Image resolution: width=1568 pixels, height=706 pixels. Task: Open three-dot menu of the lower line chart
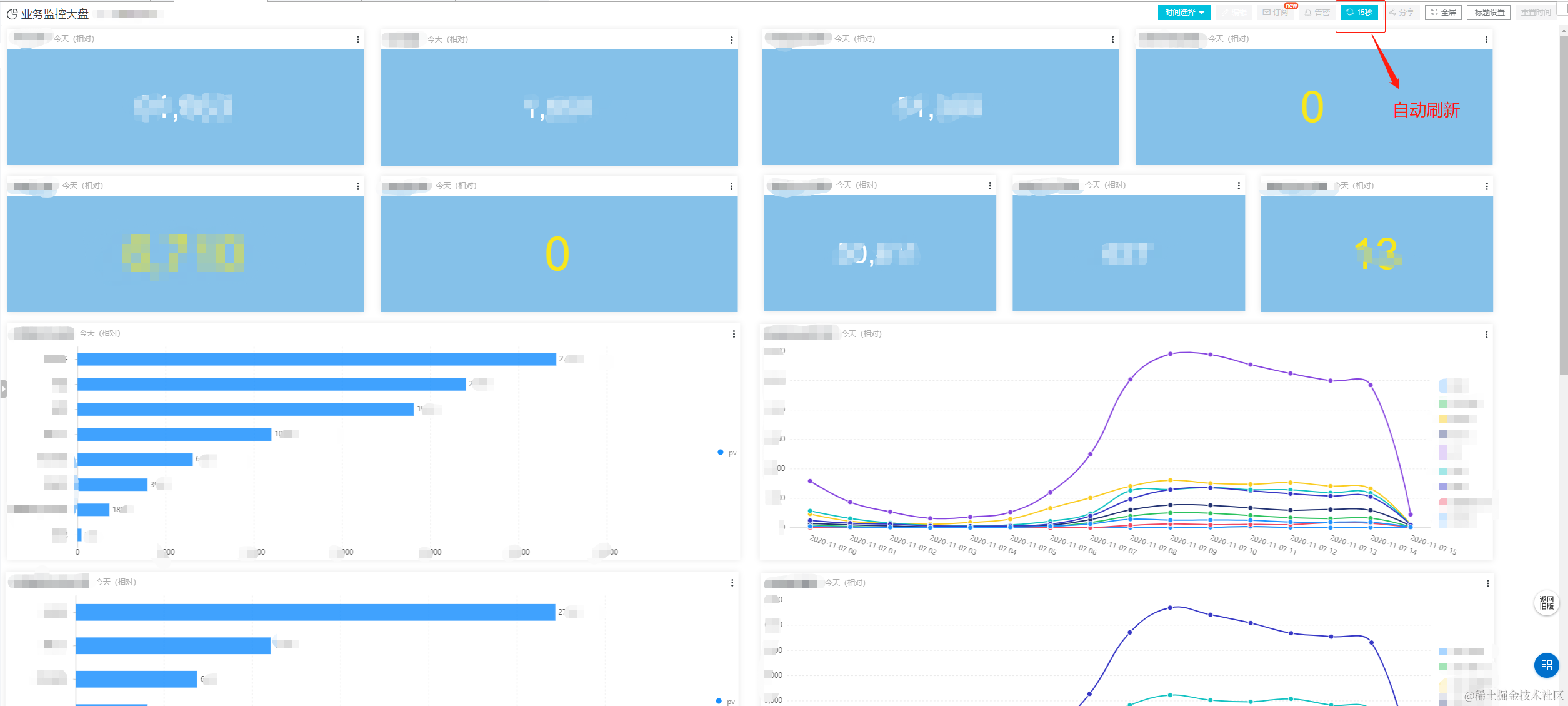pyautogui.click(x=1487, y=583)
